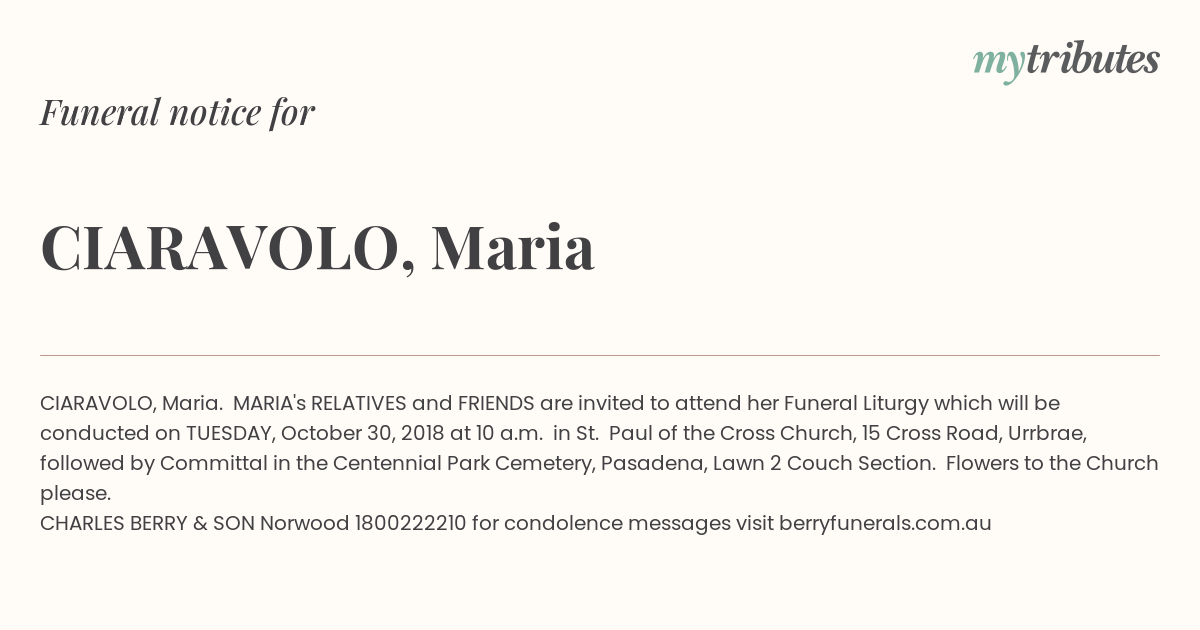Click the green "my" part of logo
This screenshot has width=1200, height=630.
pyautogui.click(x=999, y=64)
